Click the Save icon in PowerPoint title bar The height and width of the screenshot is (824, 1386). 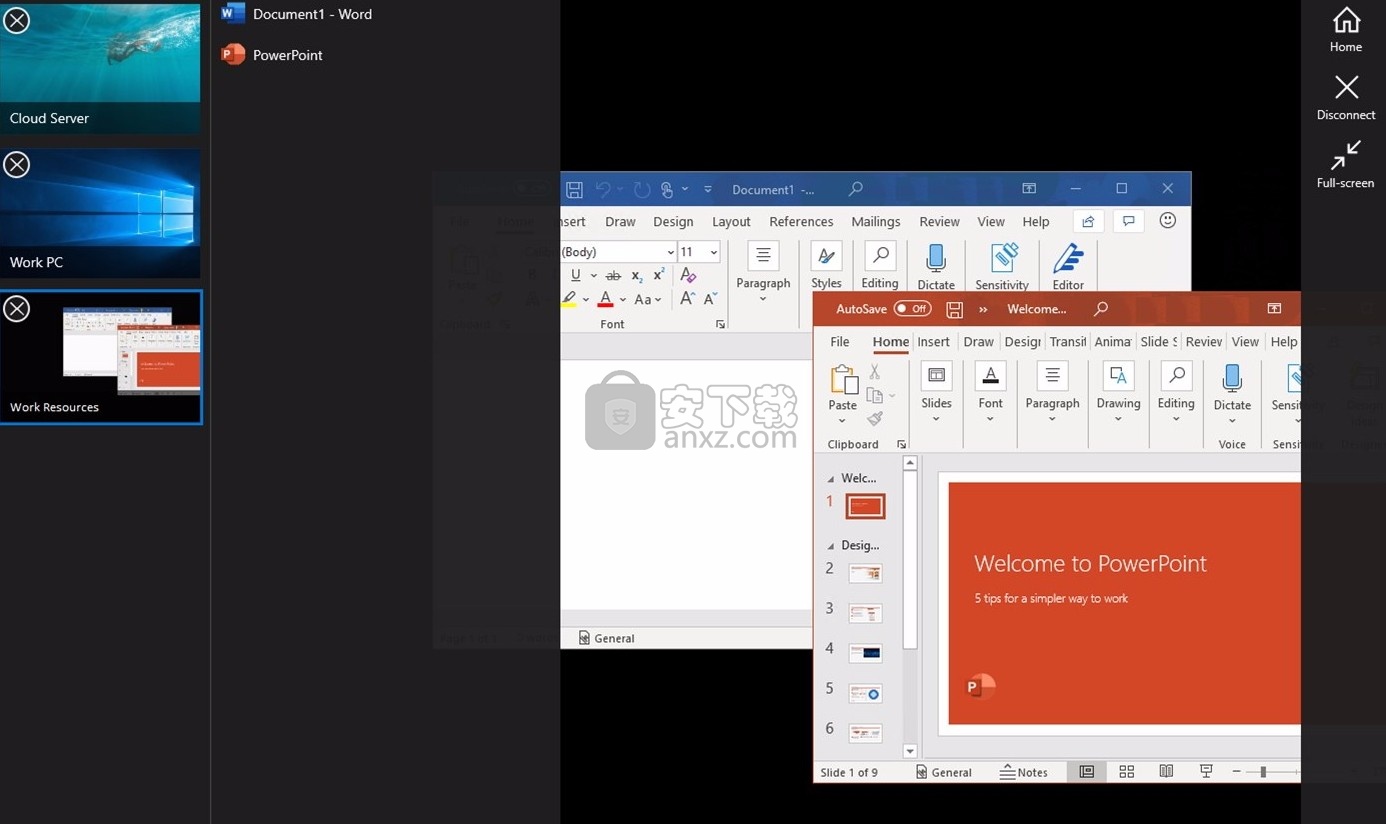pyautogui.click(x=954, y=309)
